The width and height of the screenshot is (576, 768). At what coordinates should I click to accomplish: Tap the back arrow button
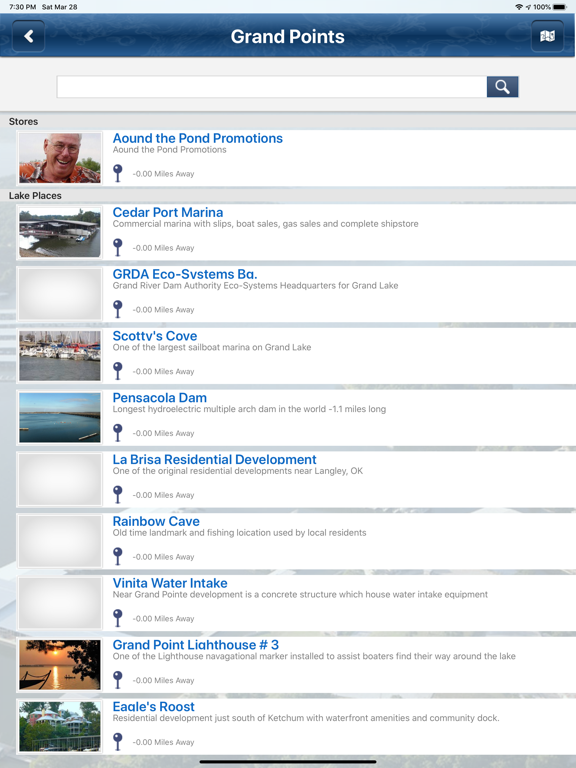coord(28,36)
